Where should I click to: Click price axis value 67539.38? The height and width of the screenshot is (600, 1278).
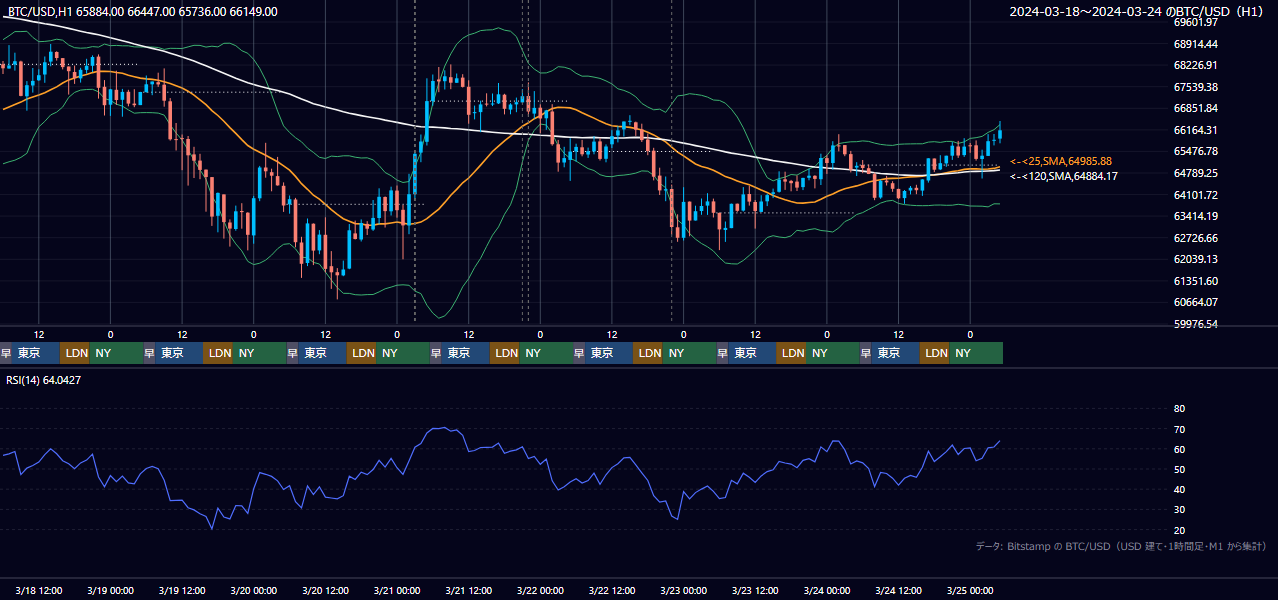point(1195,87)
